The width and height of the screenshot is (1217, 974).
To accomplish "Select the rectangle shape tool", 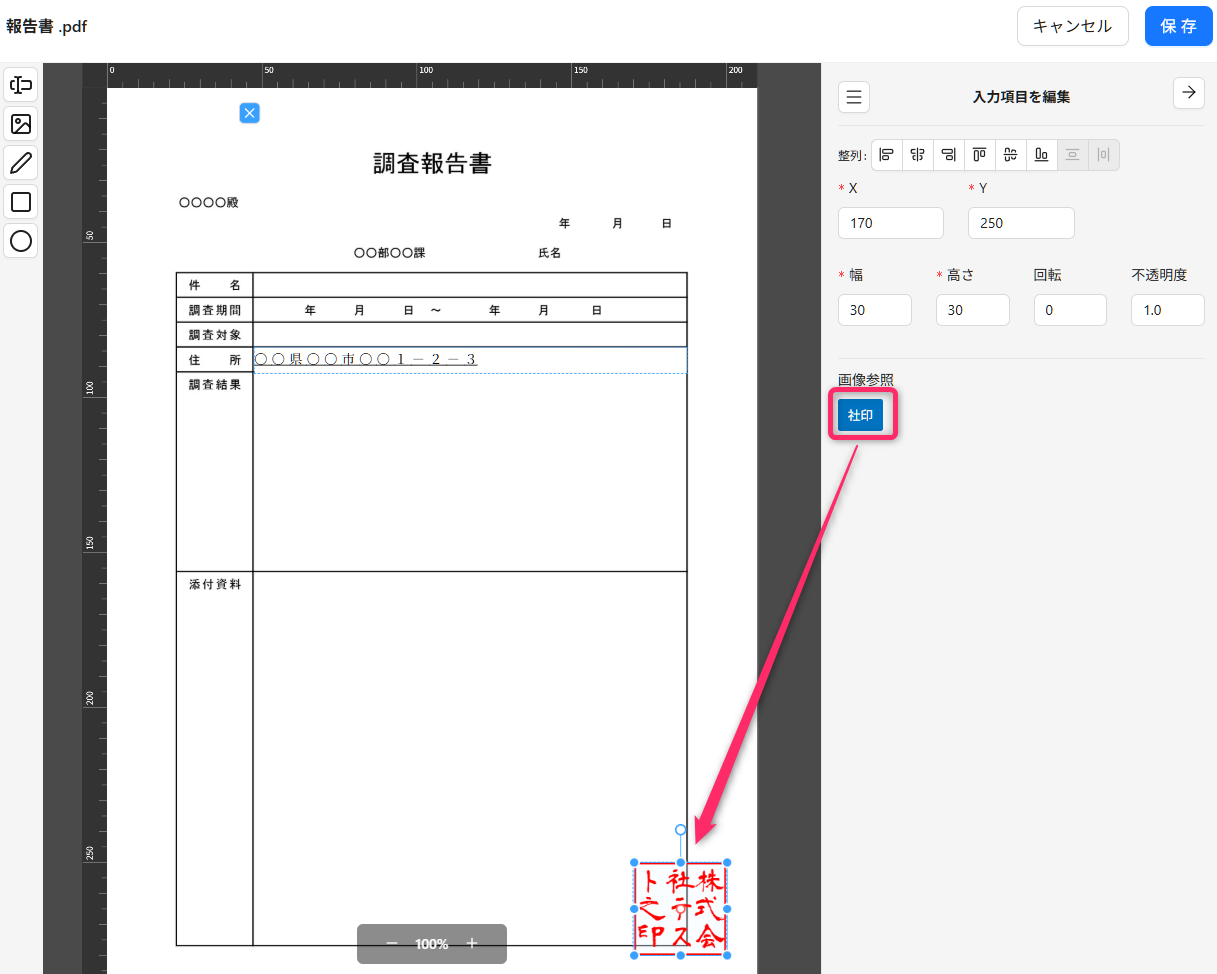I will coord(21,202).
